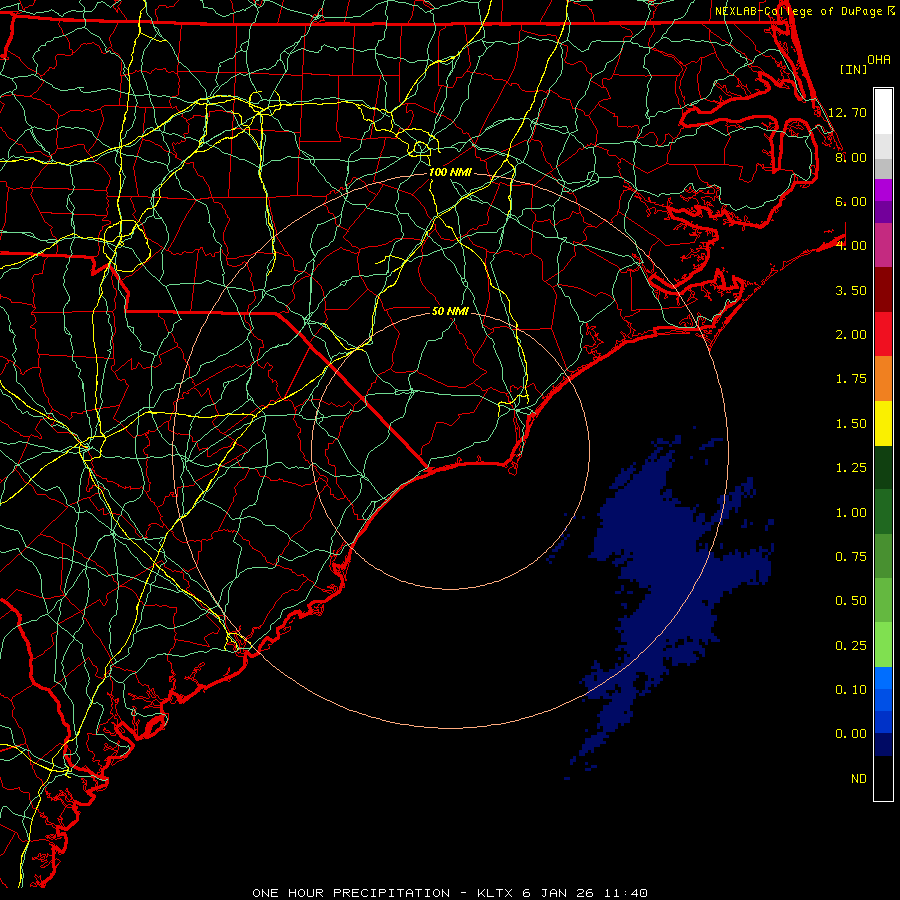
Task: Click the 0.50 legend value
Action: (x=851, y=601)
